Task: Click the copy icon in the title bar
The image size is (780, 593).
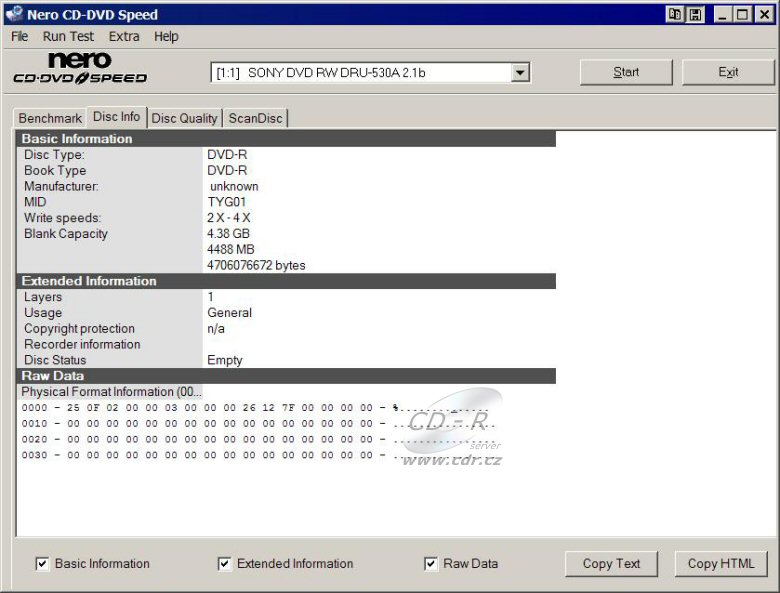Action: point(675,15)
